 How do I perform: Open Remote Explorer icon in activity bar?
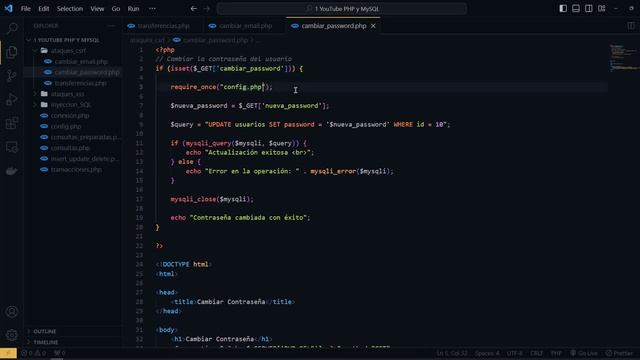point(12,147)
